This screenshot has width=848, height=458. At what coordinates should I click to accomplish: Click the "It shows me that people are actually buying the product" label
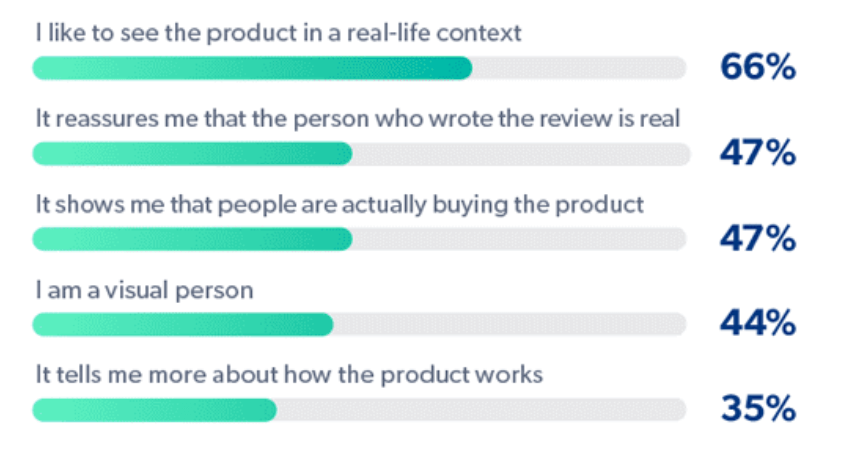tap(339, 205)
